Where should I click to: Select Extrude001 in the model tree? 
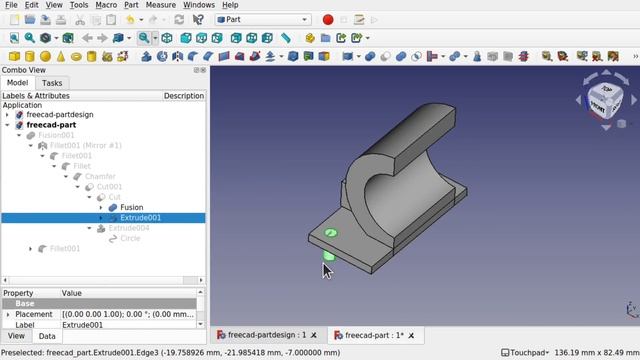tap(140, 218)
